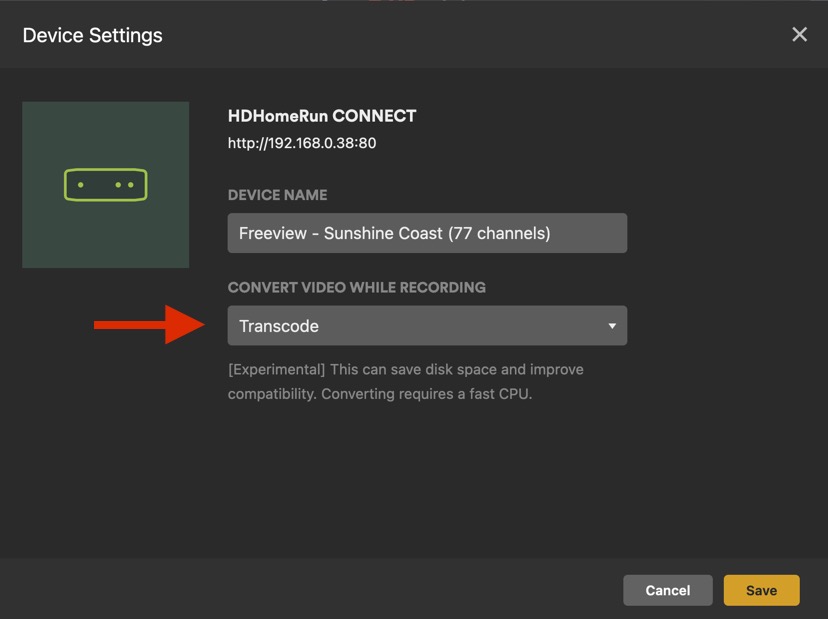The width and height of the screenshot is (828, 619).
Task: Click the green HDHomeRun tuner icon
Action: [x=106, y=185]
